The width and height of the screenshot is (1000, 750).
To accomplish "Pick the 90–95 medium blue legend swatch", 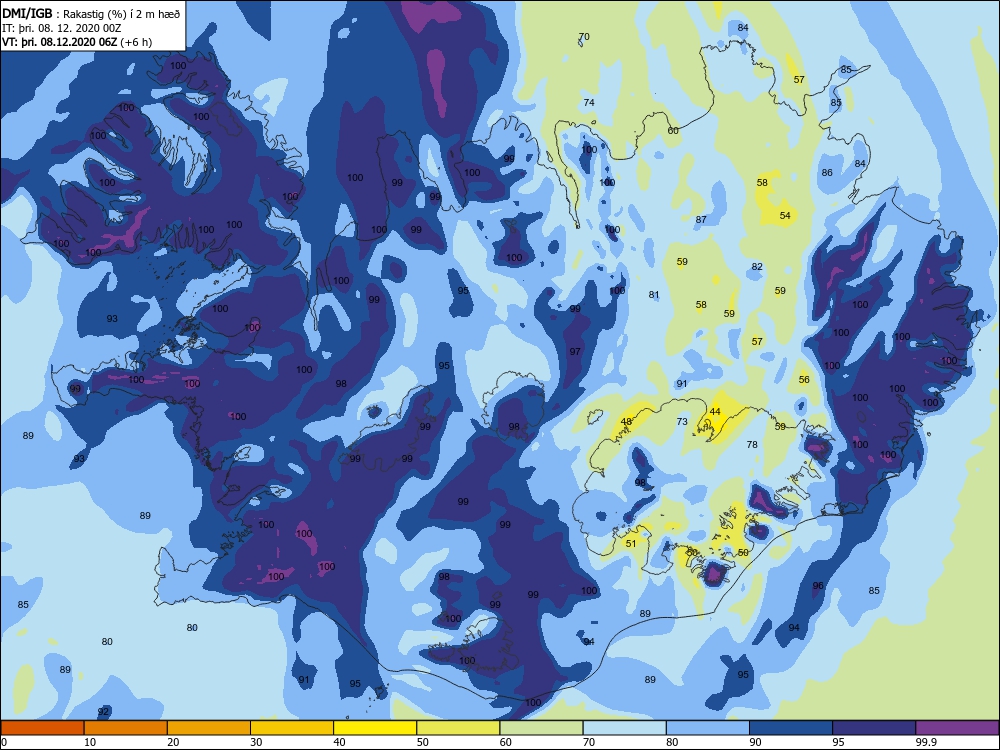I will pyautogui.click(x=791, y=728).
